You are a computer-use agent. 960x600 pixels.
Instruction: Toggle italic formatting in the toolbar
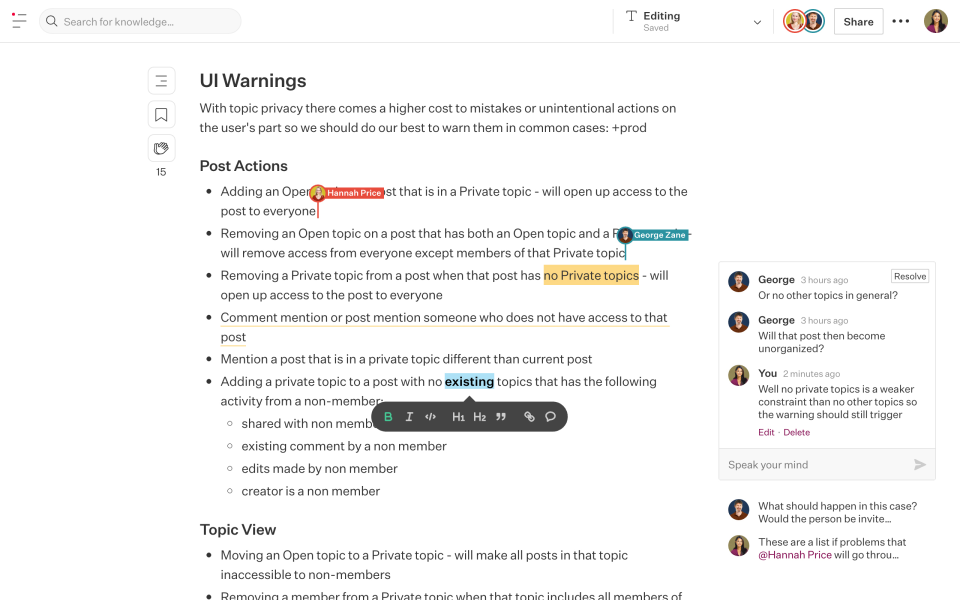coord(409,416)
